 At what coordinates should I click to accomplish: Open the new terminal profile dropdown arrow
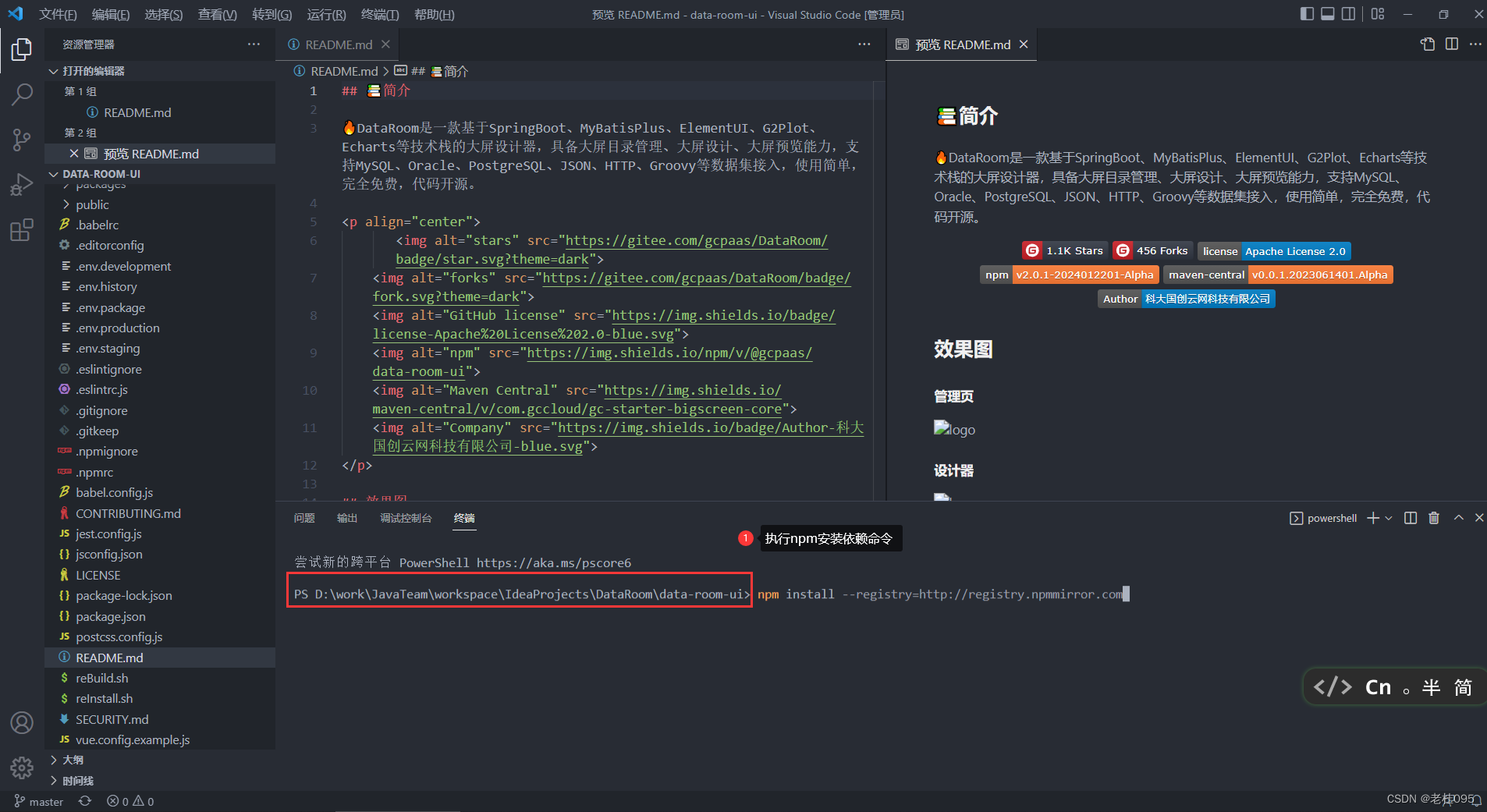pos(1389,518)
